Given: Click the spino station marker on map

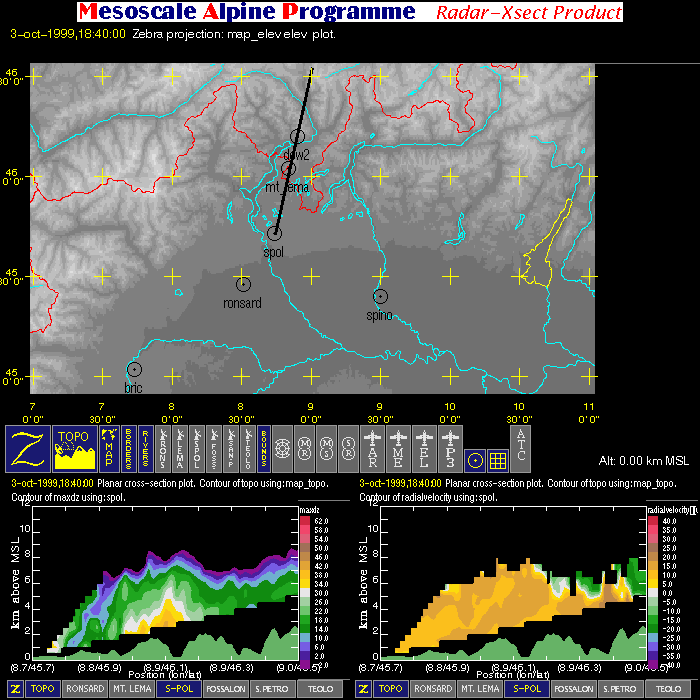Looking at the screenshot, I should click(380, 296).
